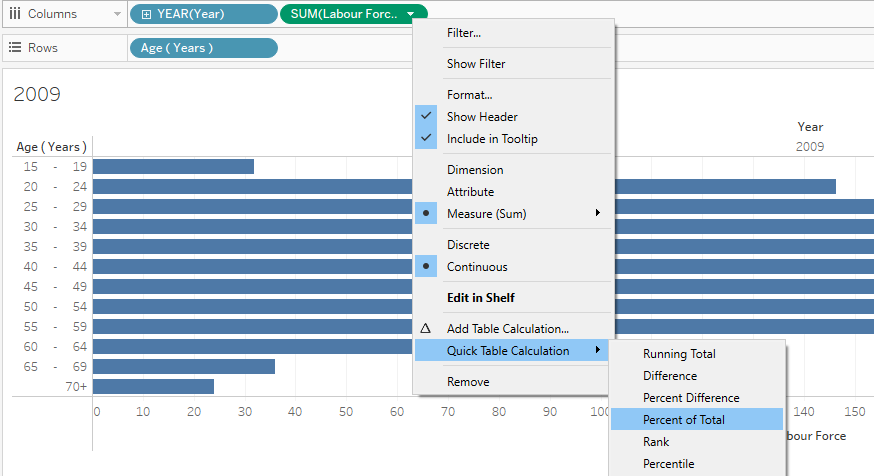Toggle the Show Header checkmark
Screen dimensions: 874x476
point(427,116)
